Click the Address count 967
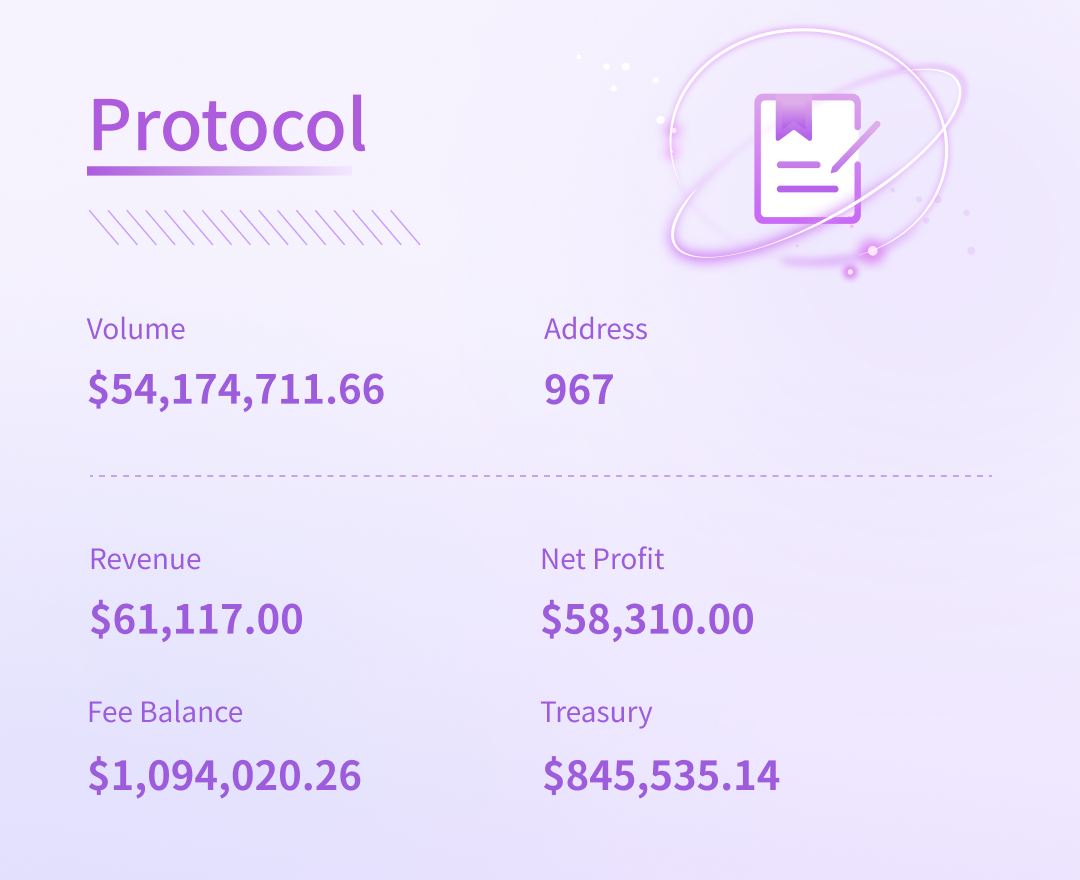This screenshot has height=880, width=1080. click(x=579, y=389)
